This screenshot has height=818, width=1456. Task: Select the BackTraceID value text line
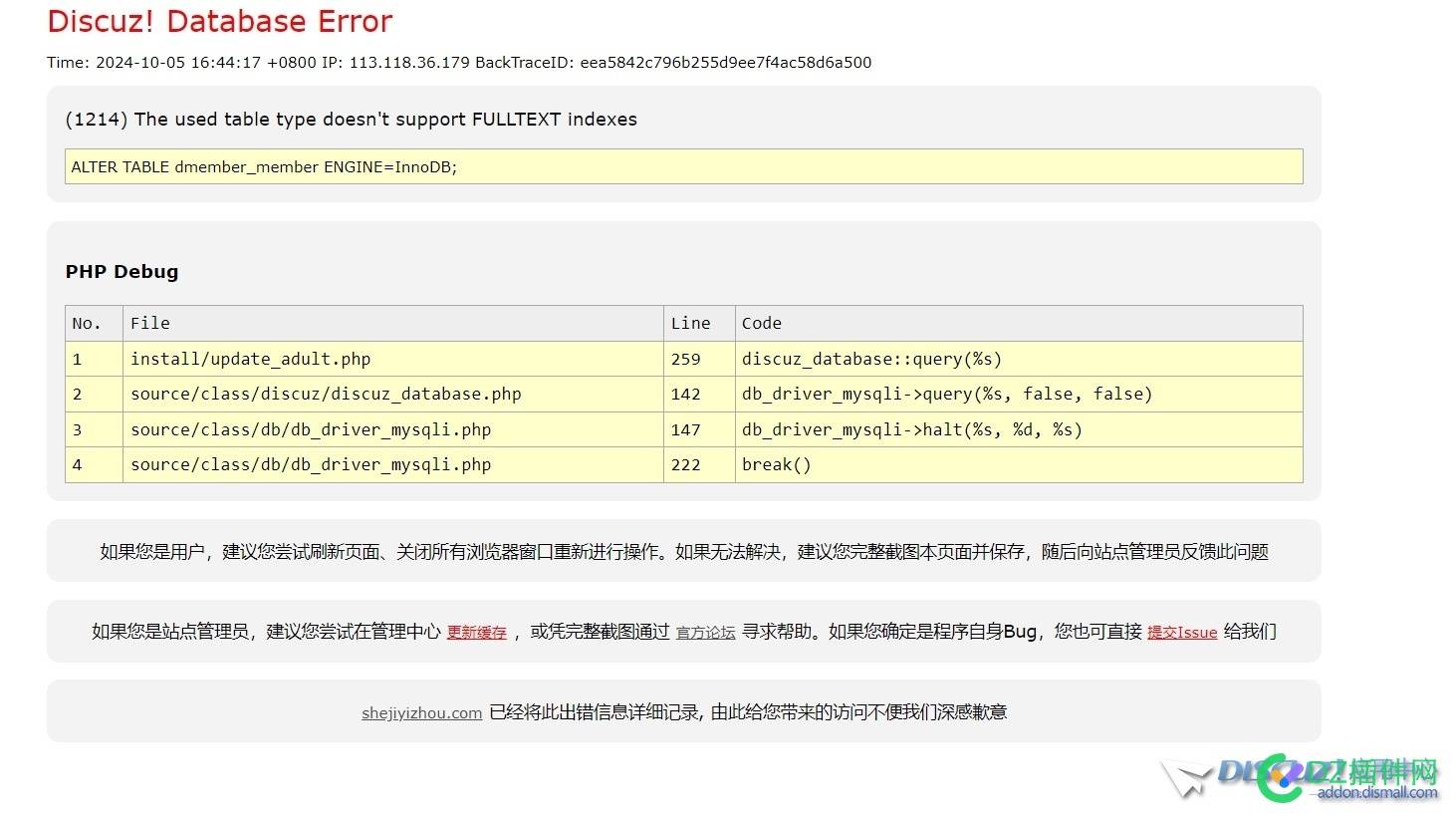pos(459,62)
